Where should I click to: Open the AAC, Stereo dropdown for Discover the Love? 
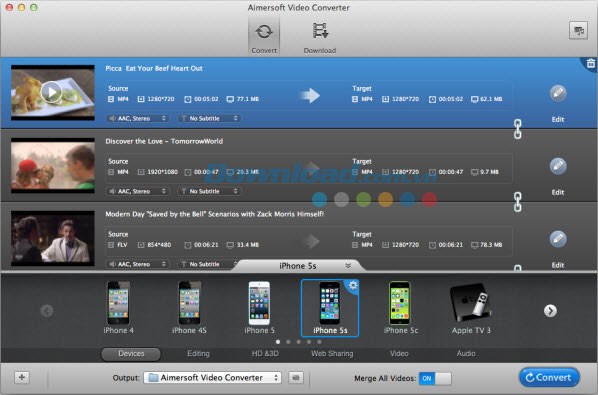pos(137,191)
